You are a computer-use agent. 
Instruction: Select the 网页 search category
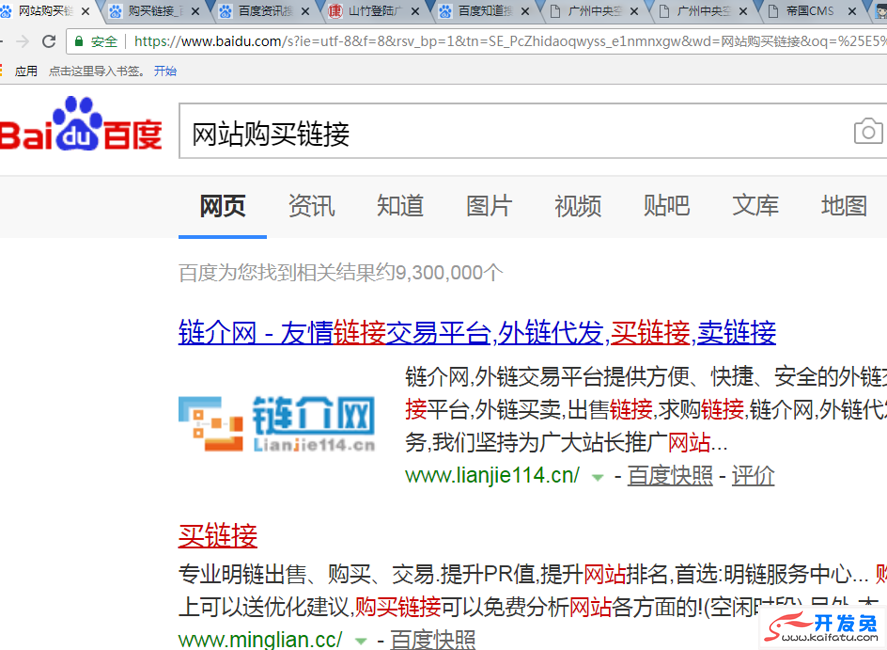[x=222, y=206]
